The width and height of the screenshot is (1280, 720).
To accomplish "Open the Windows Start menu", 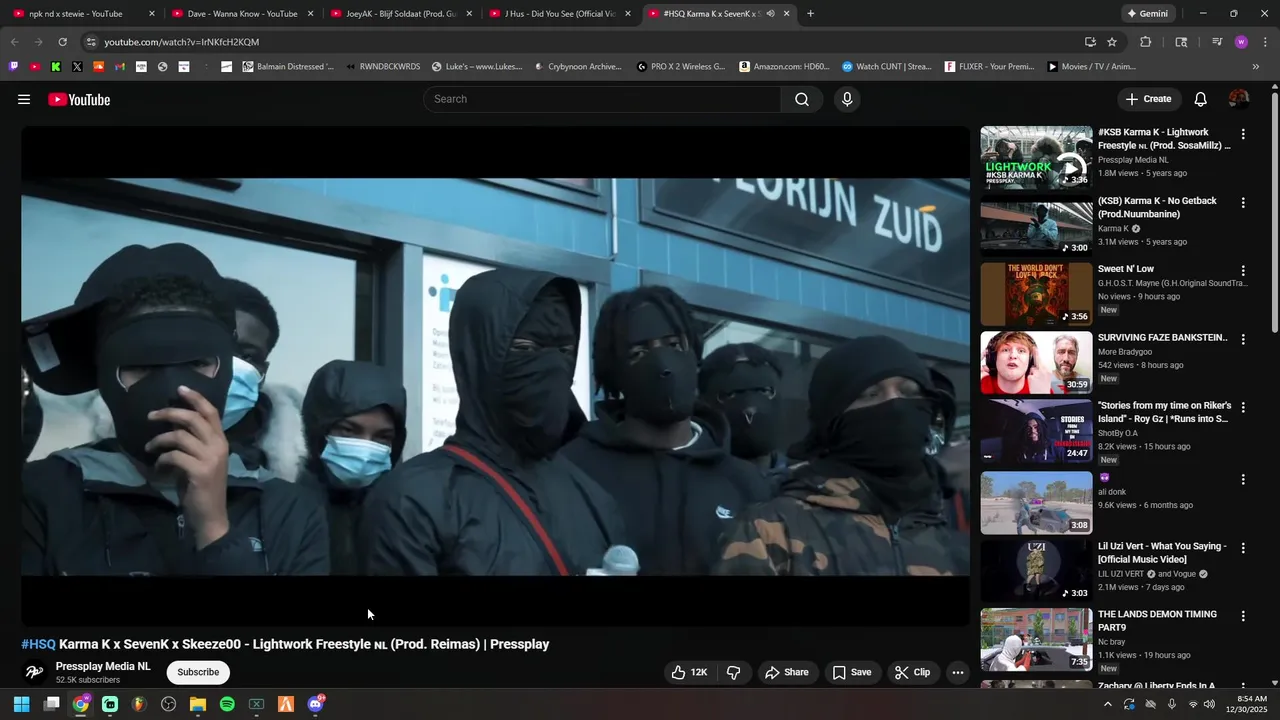I will [x=21, y=704].
